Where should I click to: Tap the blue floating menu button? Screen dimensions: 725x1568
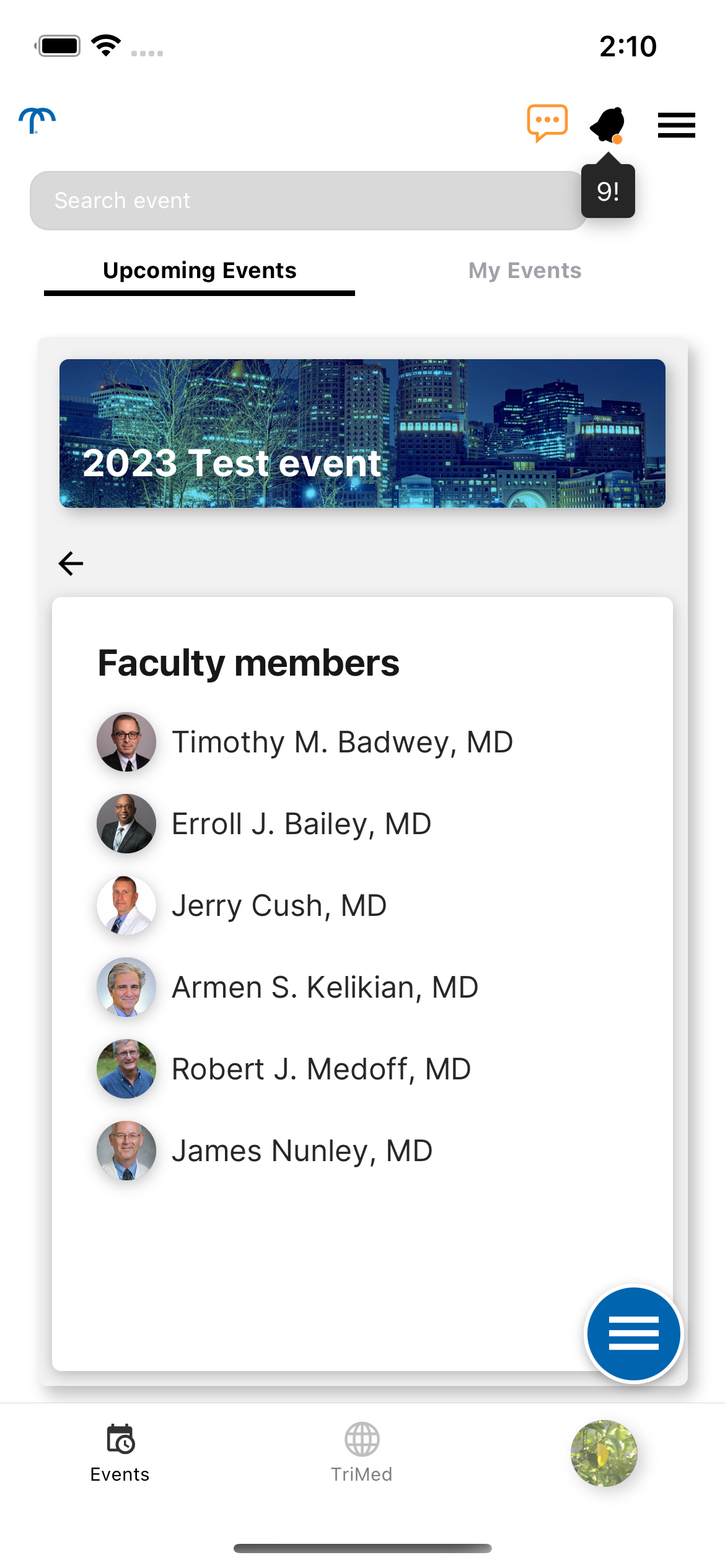coord(633,1333)
